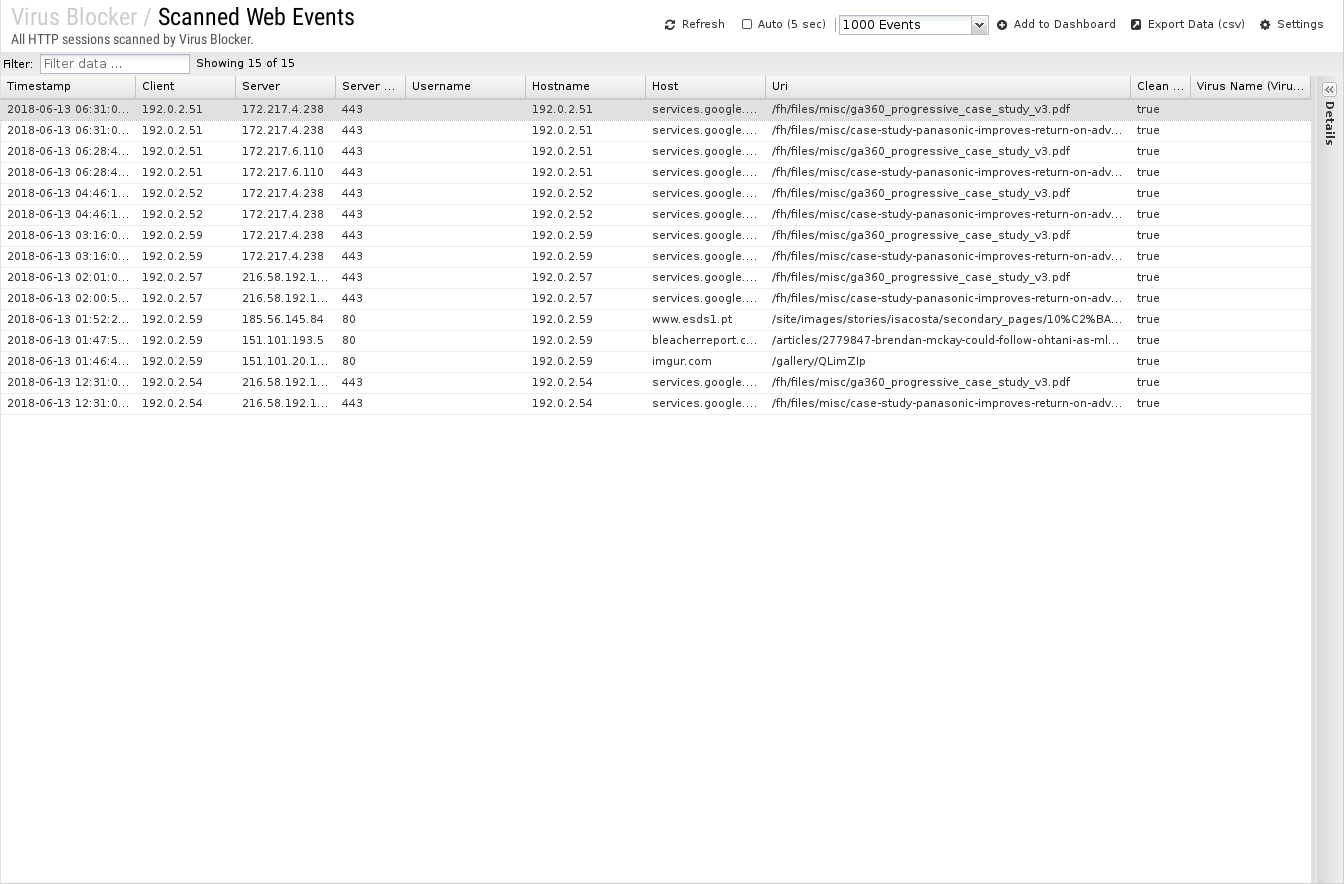
Task: Open the Virus Blocker breadcrumb link
Action: point(74,17)
